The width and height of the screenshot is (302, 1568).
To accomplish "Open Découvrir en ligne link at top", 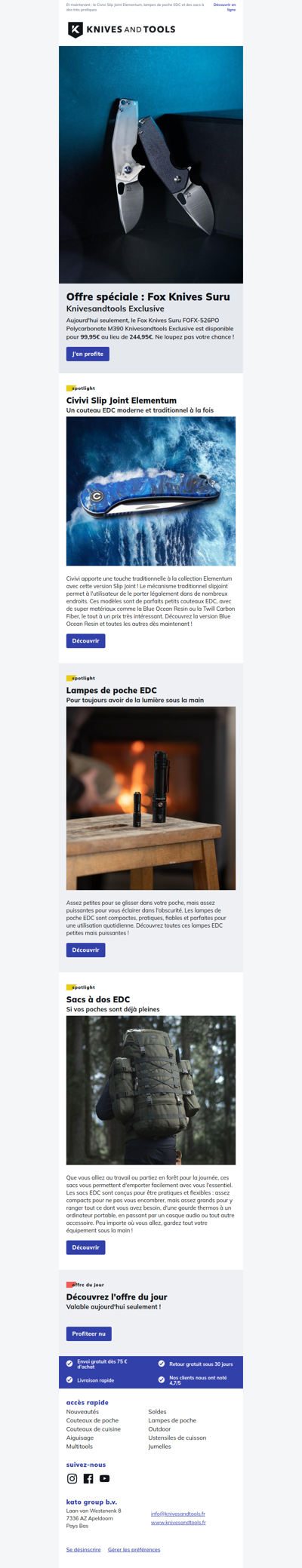I will (224, 7).
